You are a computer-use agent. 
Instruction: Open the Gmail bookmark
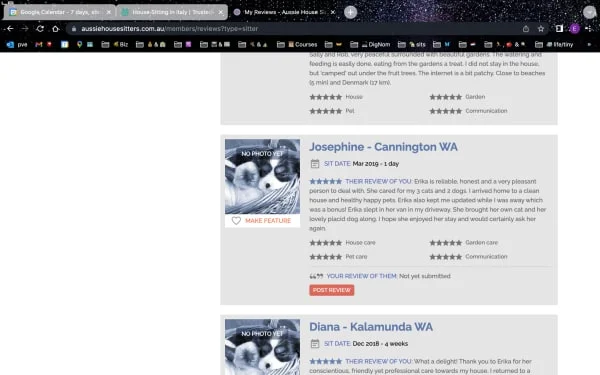(39, 44)
